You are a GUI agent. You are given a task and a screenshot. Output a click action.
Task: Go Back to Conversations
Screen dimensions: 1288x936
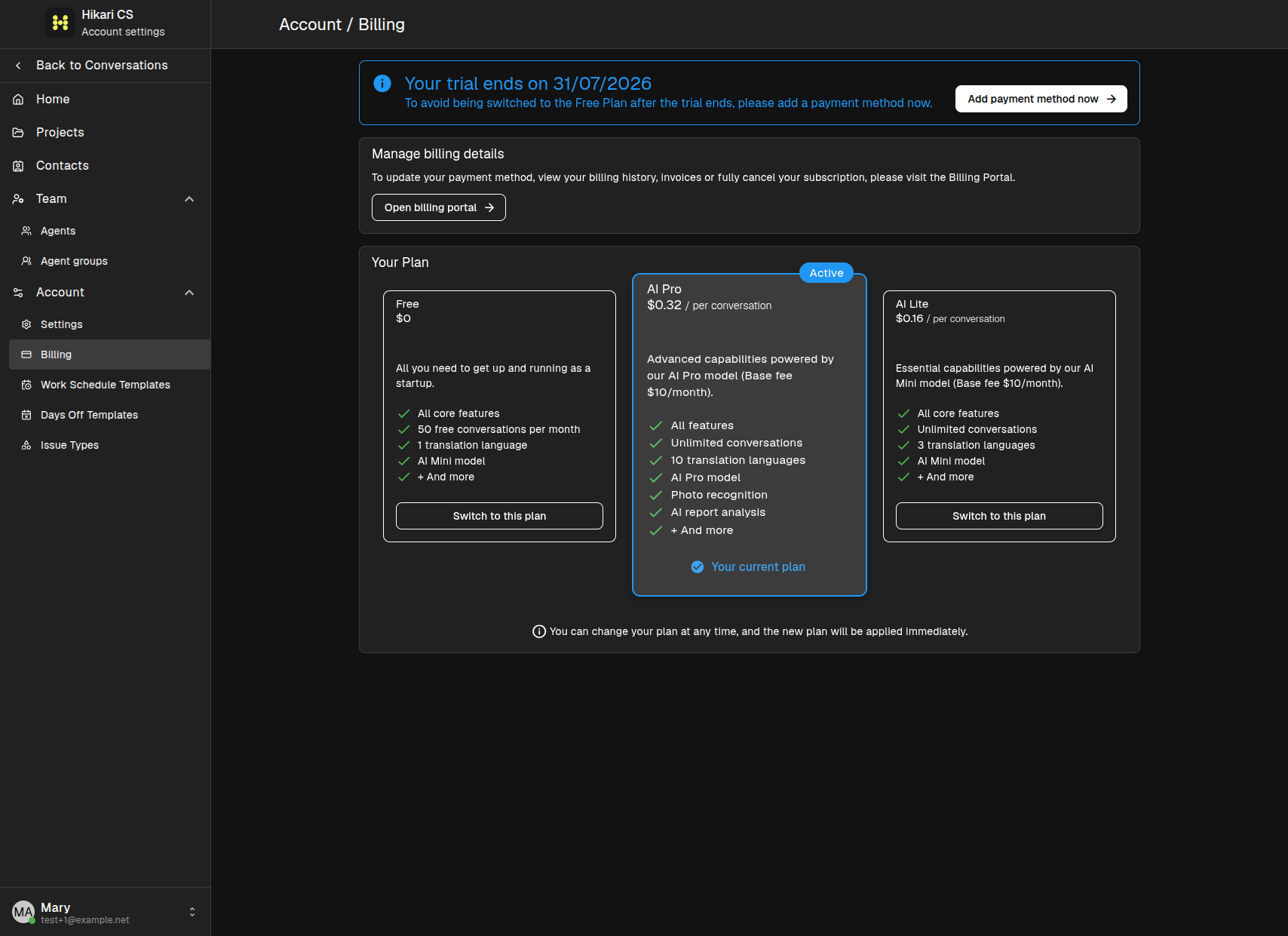tap(106, 66)
